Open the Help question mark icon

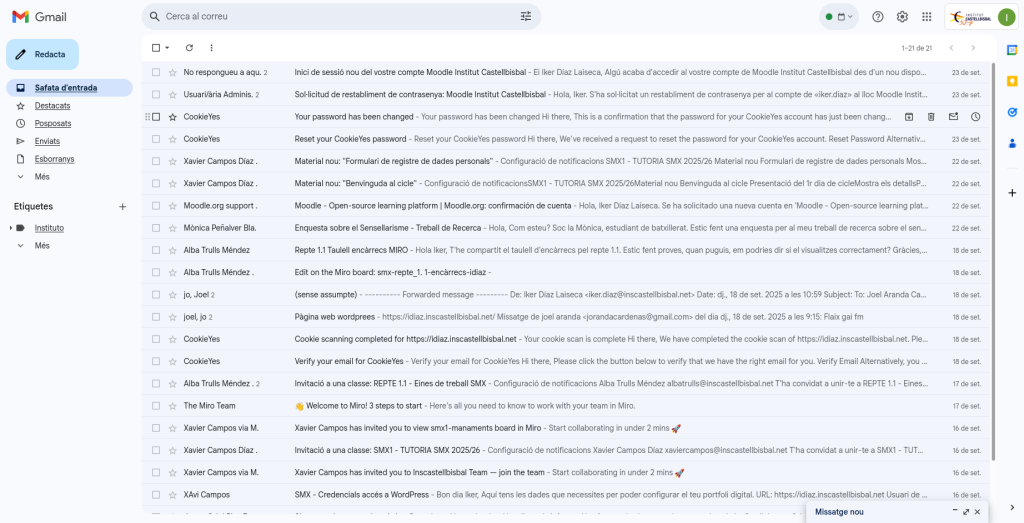point(878,16)
